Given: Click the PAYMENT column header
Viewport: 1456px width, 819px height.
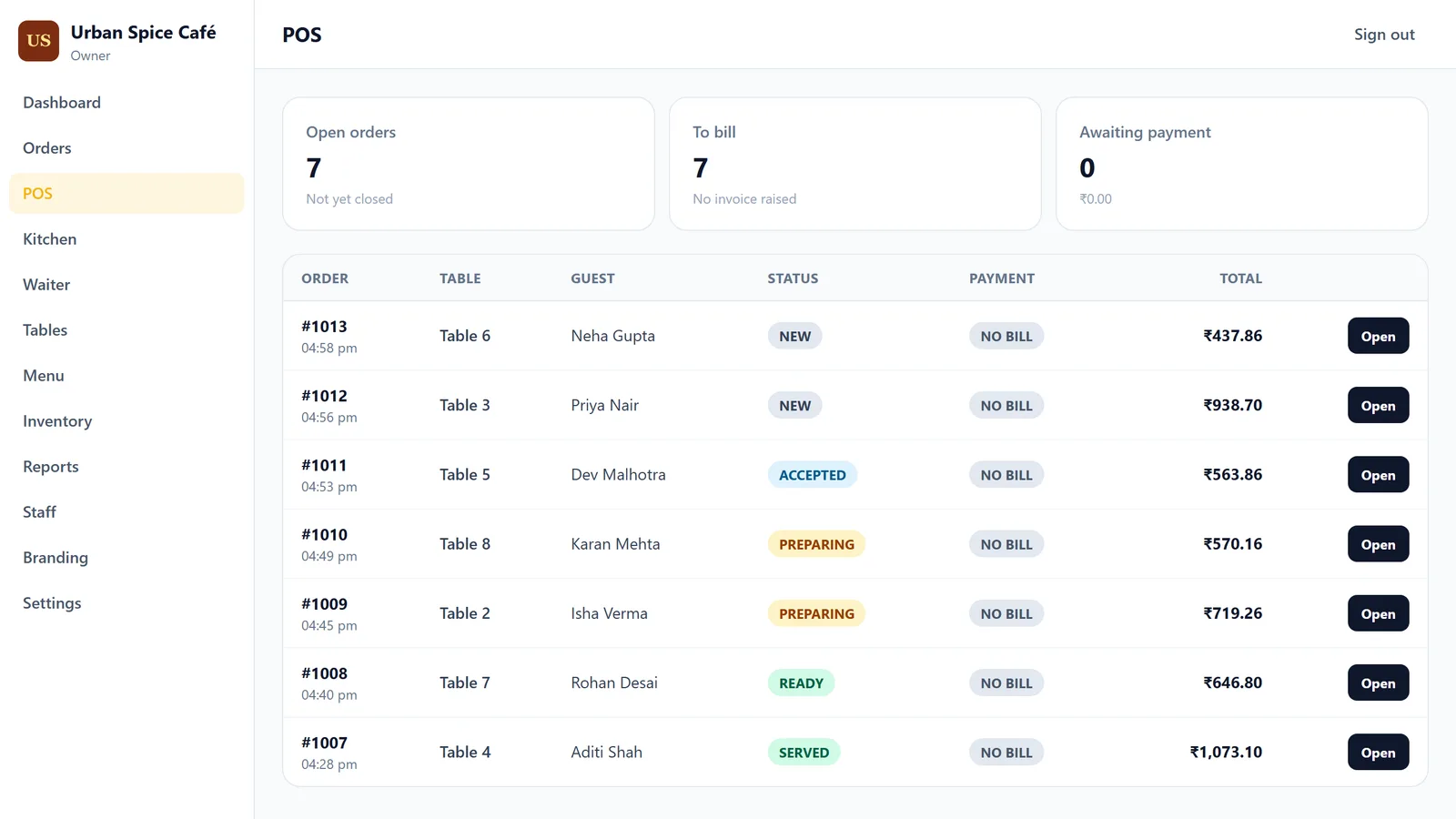Looking at the screenshot, I should (1002, 278).
